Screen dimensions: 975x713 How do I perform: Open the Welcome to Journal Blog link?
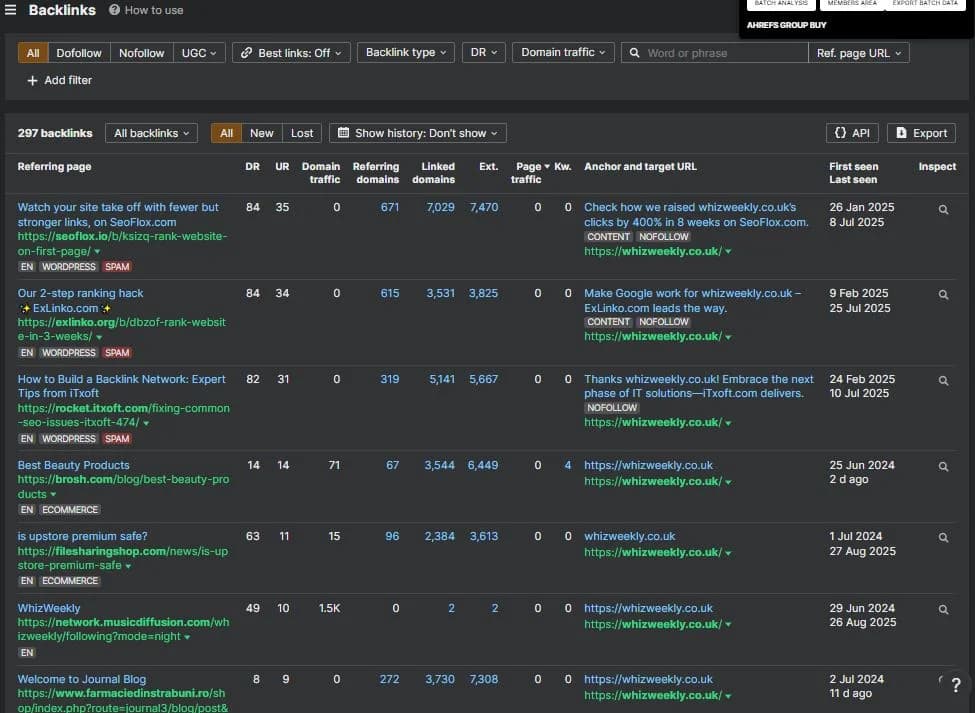click(81, 679)
